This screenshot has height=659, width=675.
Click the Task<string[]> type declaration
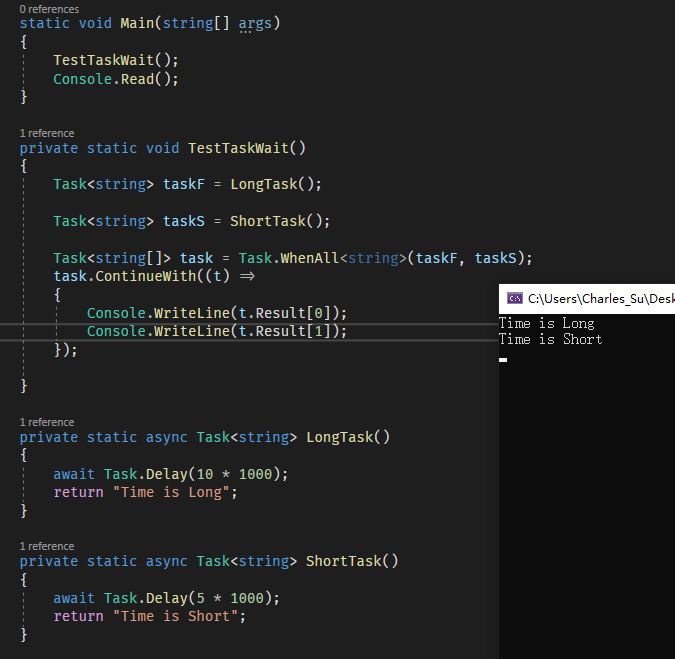click(x=112, y=258)
